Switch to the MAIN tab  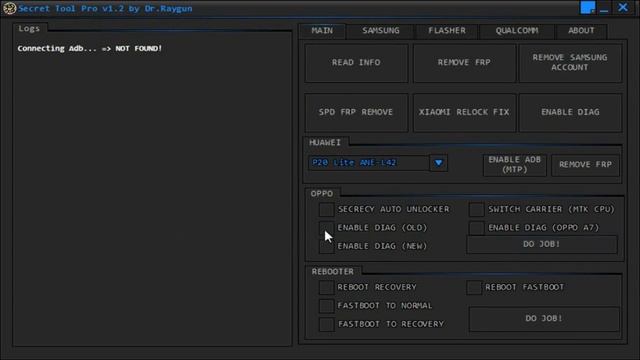tap(322, 31)
